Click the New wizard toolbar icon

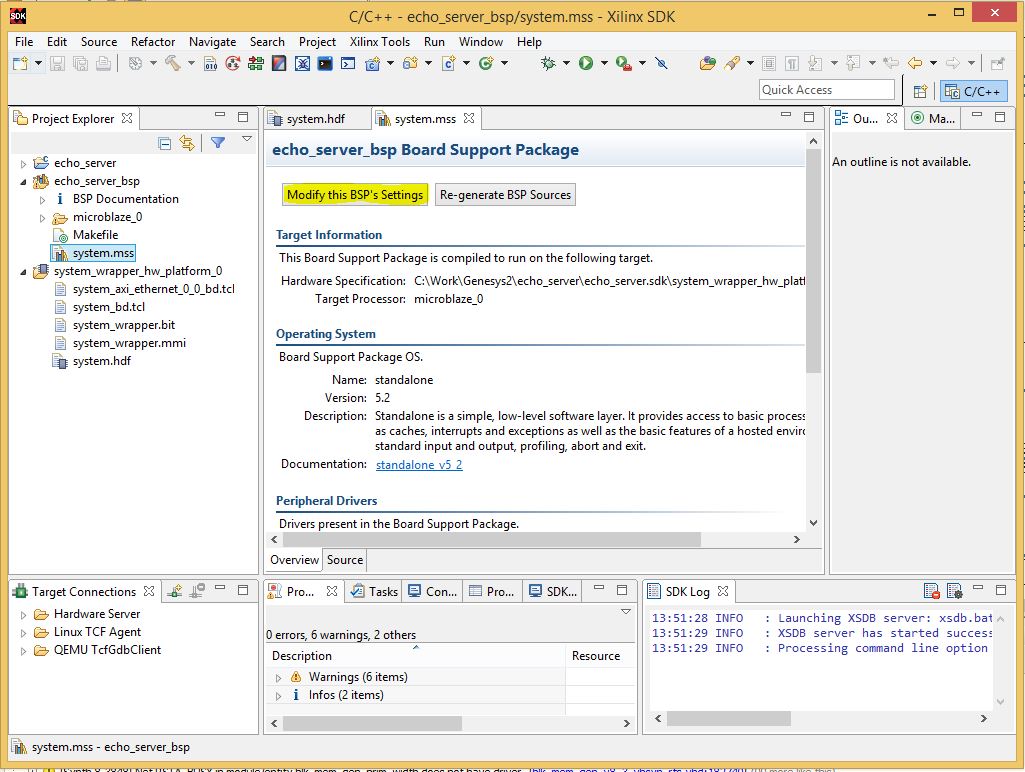click(x=20, y=63)
